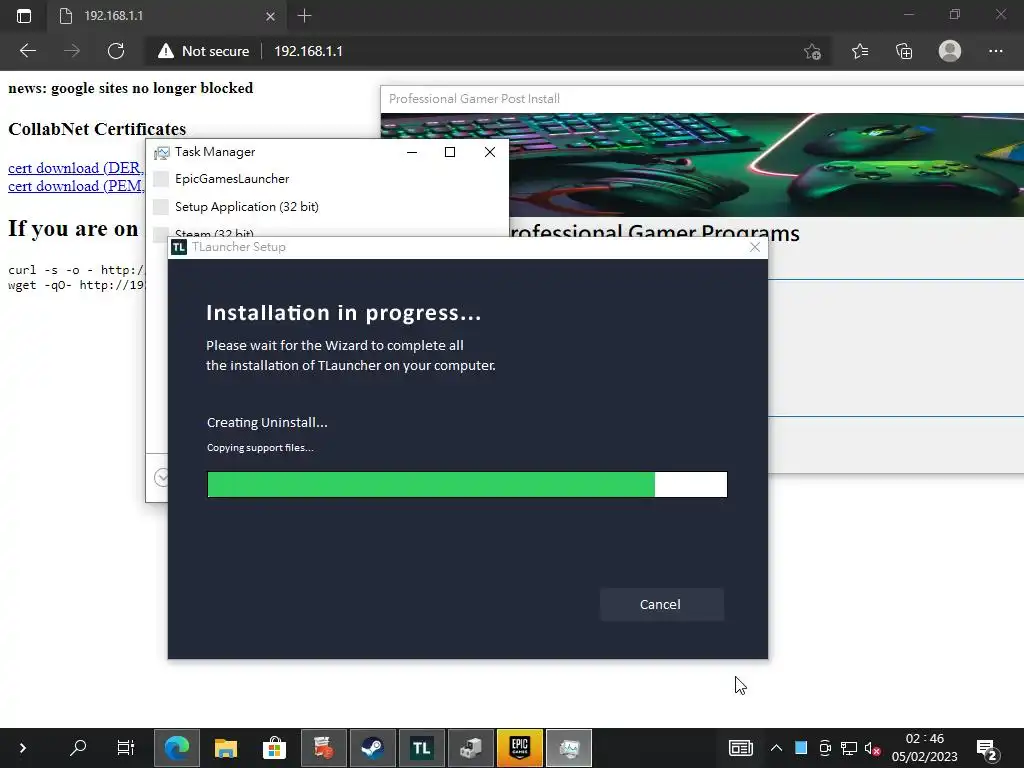Add this page to favorites
This screenshot has width=1024, height=768.
[812, 51]
